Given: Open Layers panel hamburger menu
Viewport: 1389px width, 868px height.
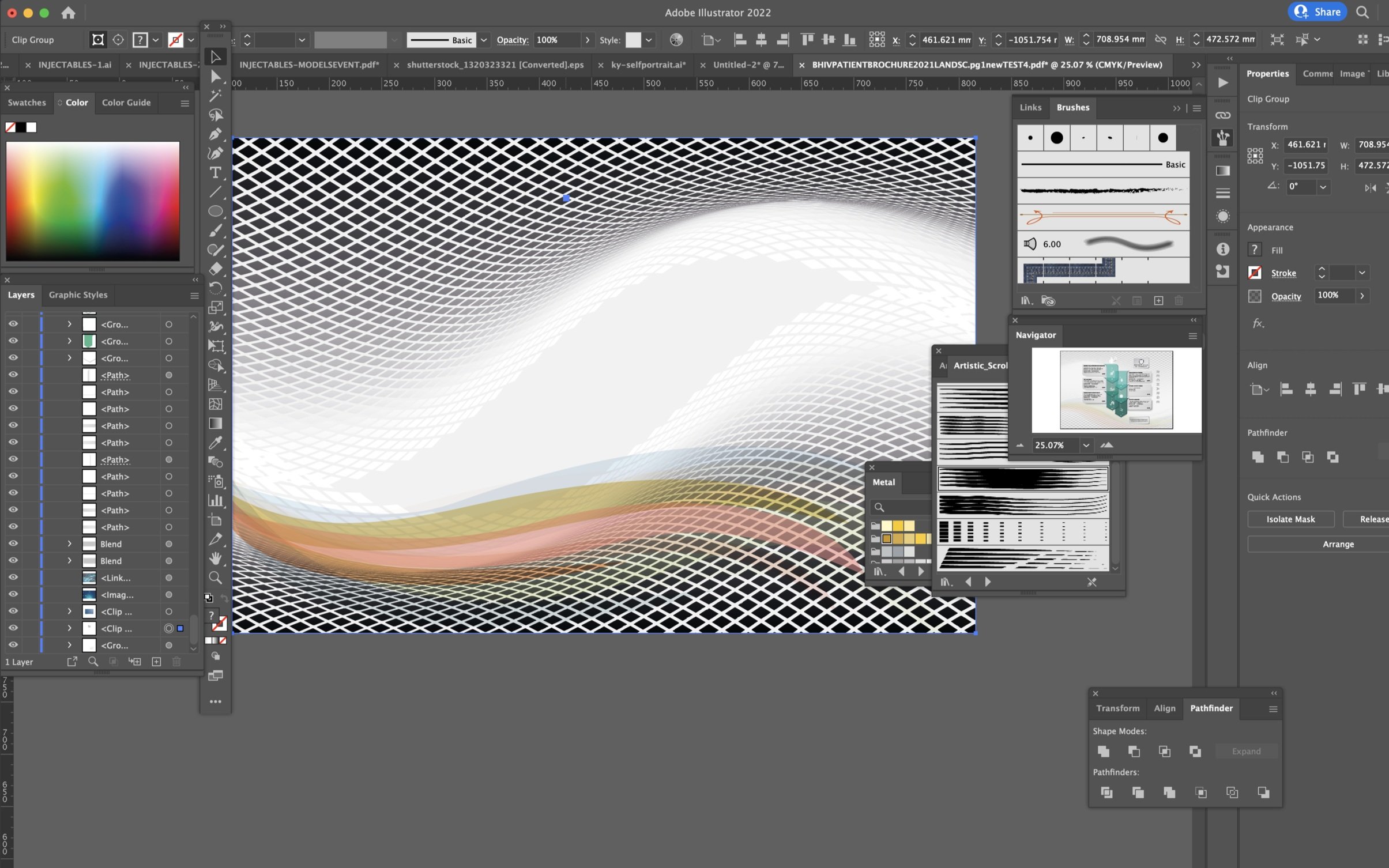Looking at the screenshot, I should [x=194, y=295].
